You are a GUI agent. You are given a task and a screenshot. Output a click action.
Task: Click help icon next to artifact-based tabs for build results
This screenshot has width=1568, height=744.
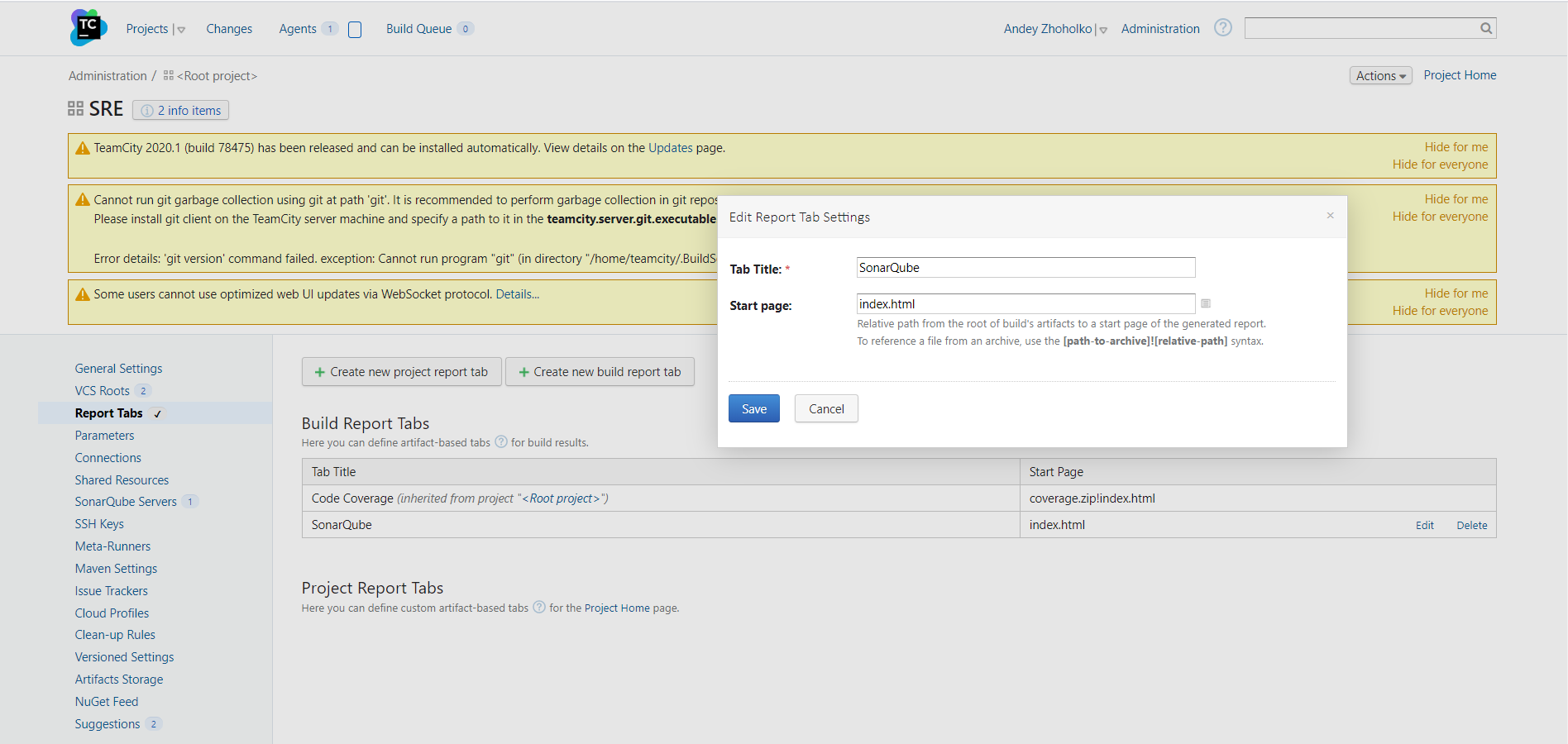501,442
